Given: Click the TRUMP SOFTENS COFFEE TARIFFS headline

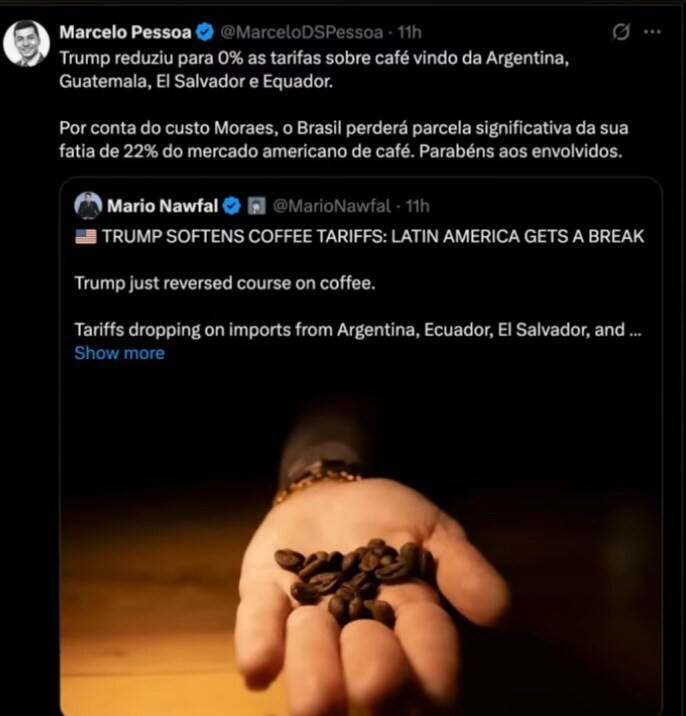Looking at the screenshot, I should click(373, 237).
